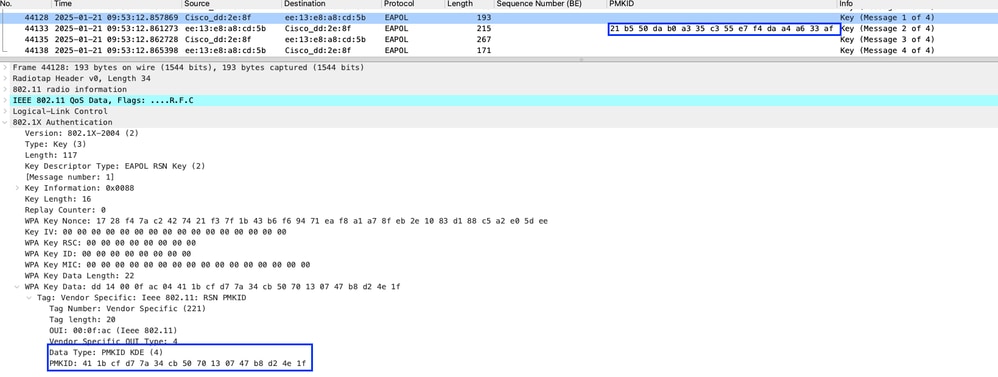The height and width of the screenshot is (377, 998).
Task: Select the PMKID value in packet 44133
Action: pos(721,29)
